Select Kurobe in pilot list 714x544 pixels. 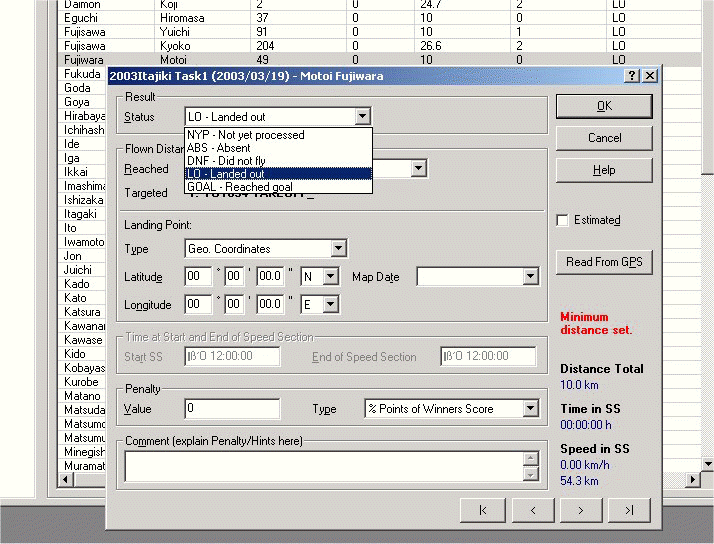82,382
